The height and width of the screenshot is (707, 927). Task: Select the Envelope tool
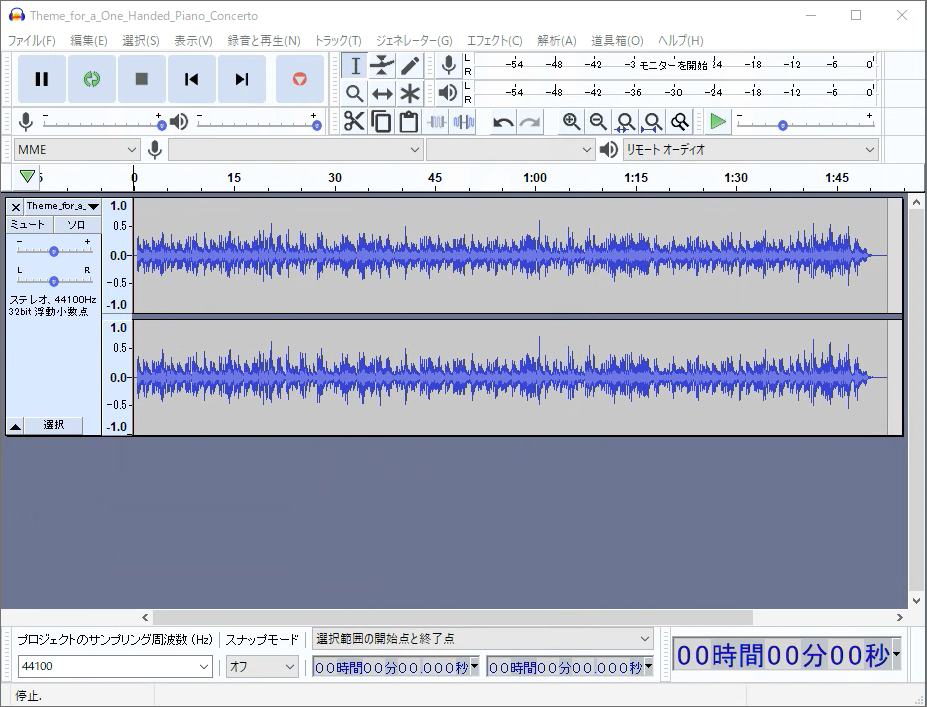coord(382,66)
